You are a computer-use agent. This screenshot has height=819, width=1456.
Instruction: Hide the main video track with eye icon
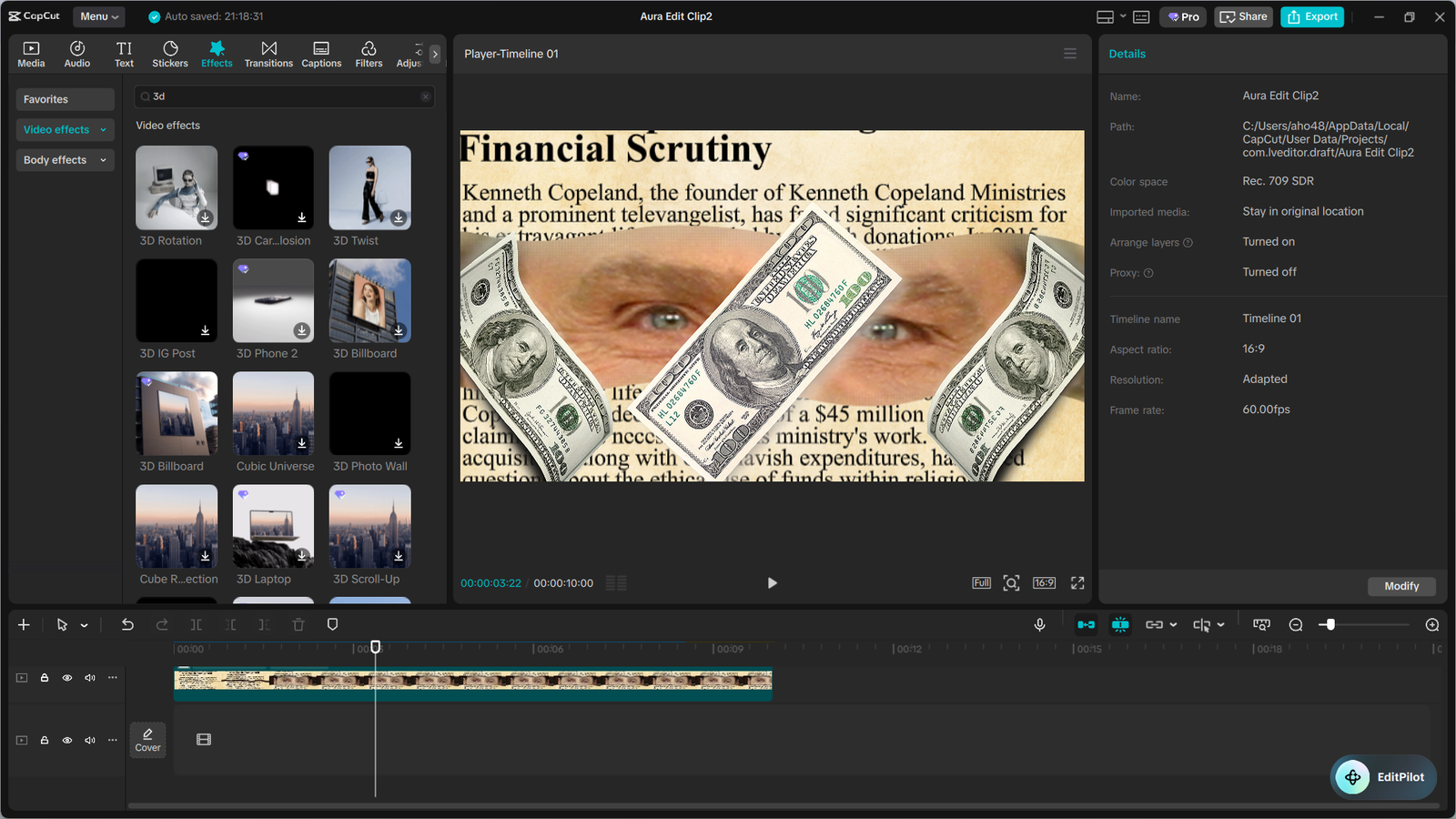point(67,678)
